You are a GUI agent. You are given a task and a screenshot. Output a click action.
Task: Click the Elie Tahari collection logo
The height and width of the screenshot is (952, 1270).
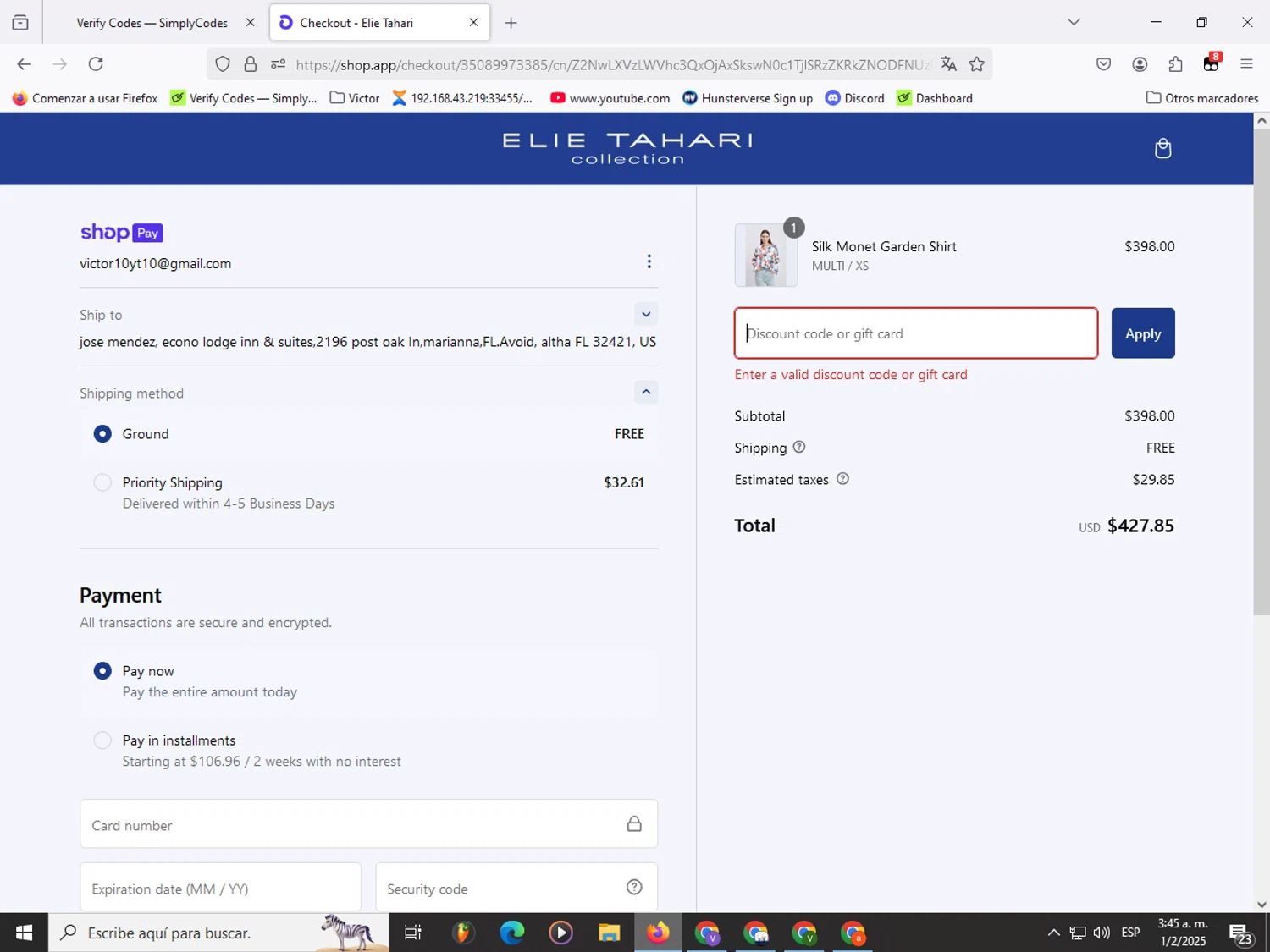(x=627, y=148)
